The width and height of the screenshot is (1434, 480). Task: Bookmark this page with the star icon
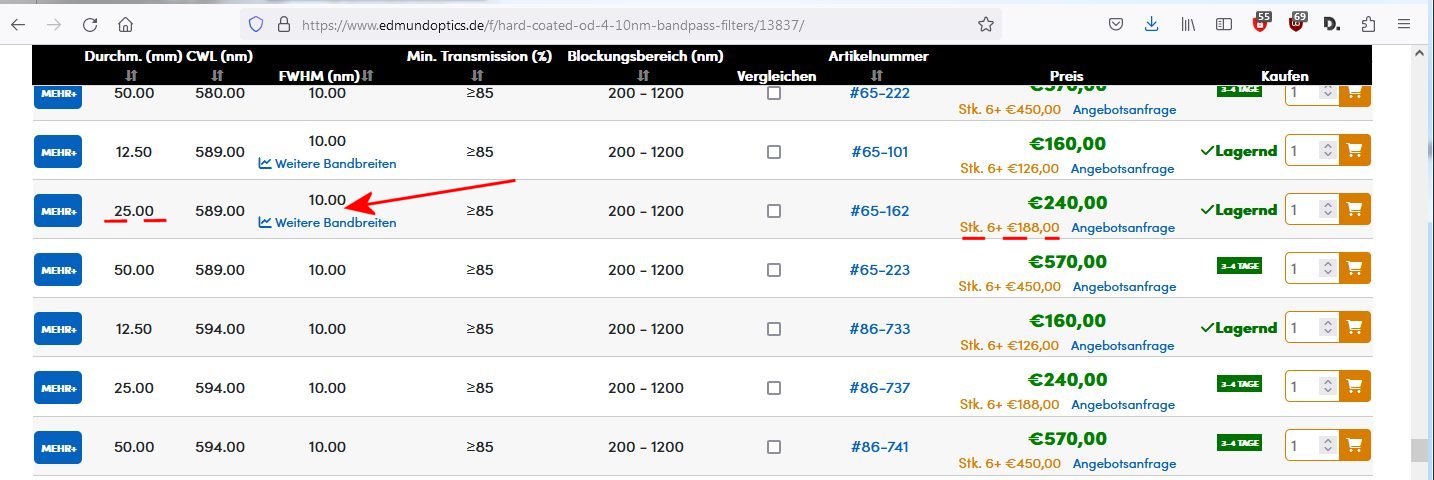[986, 24]
